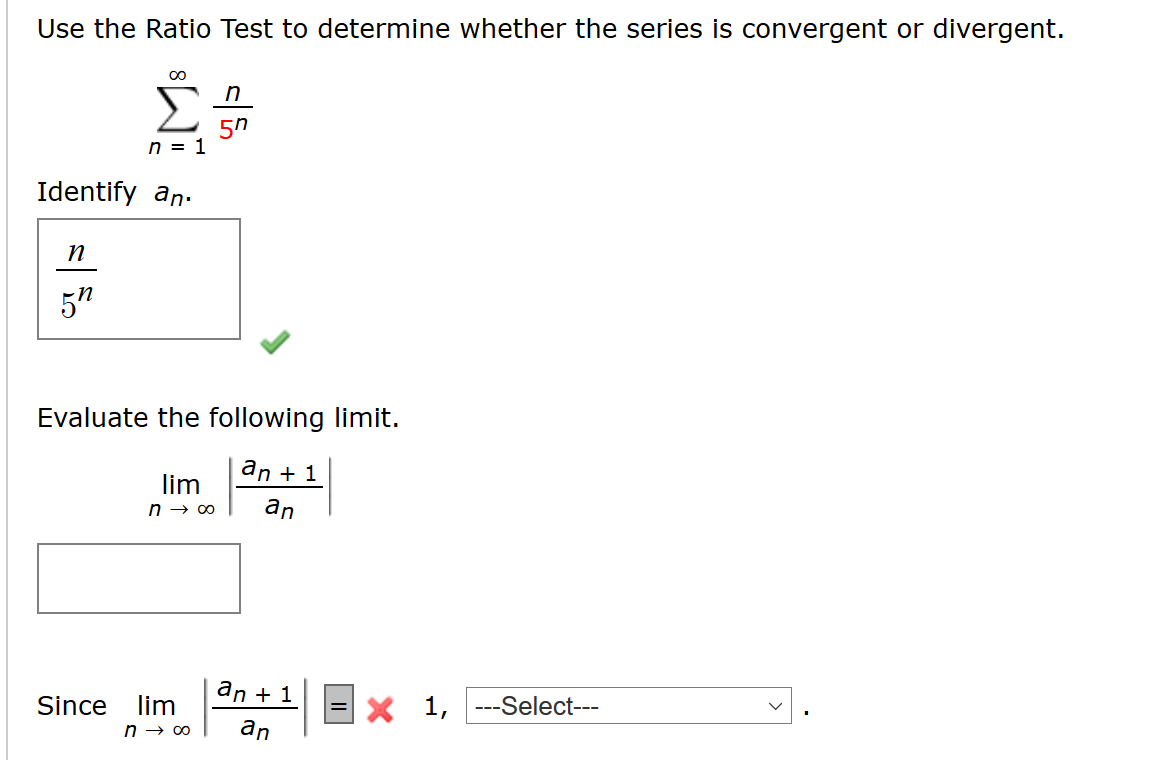The width and height of the screenshot is (1167, 760).
Task: Select the --Select-- placeholder option text
Action: coord(534,706)
